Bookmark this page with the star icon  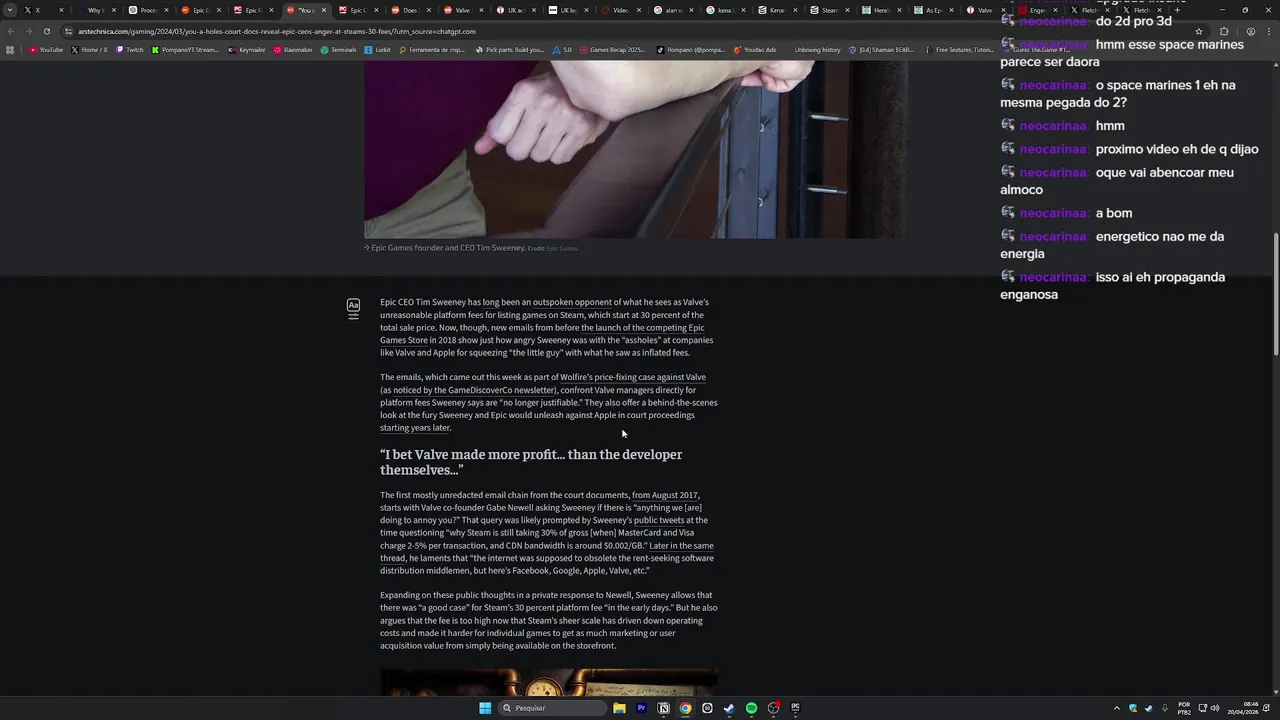(x=1198, y=31)
